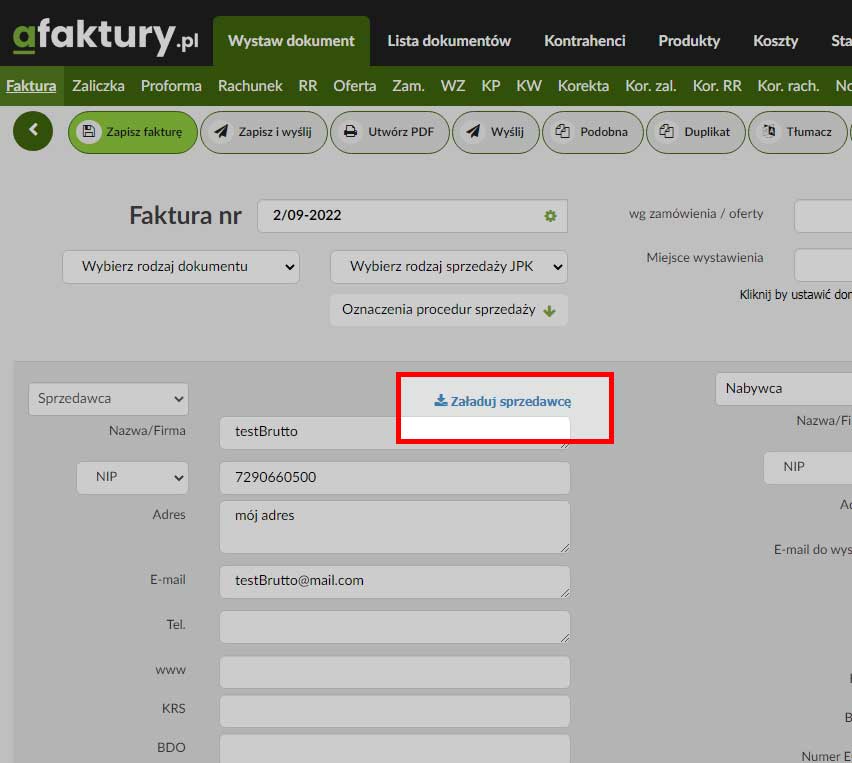Switch to the Kontrahenci section
The height and width of the screenshot is (763, 852).
point(585,41)
